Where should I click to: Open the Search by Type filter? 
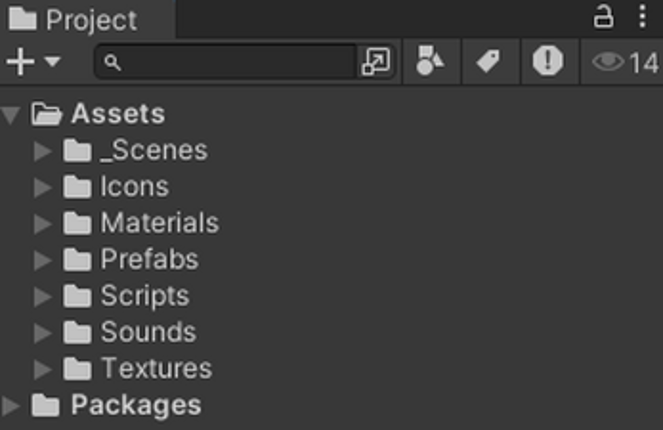pyautogui.click(x=430, y=62)
